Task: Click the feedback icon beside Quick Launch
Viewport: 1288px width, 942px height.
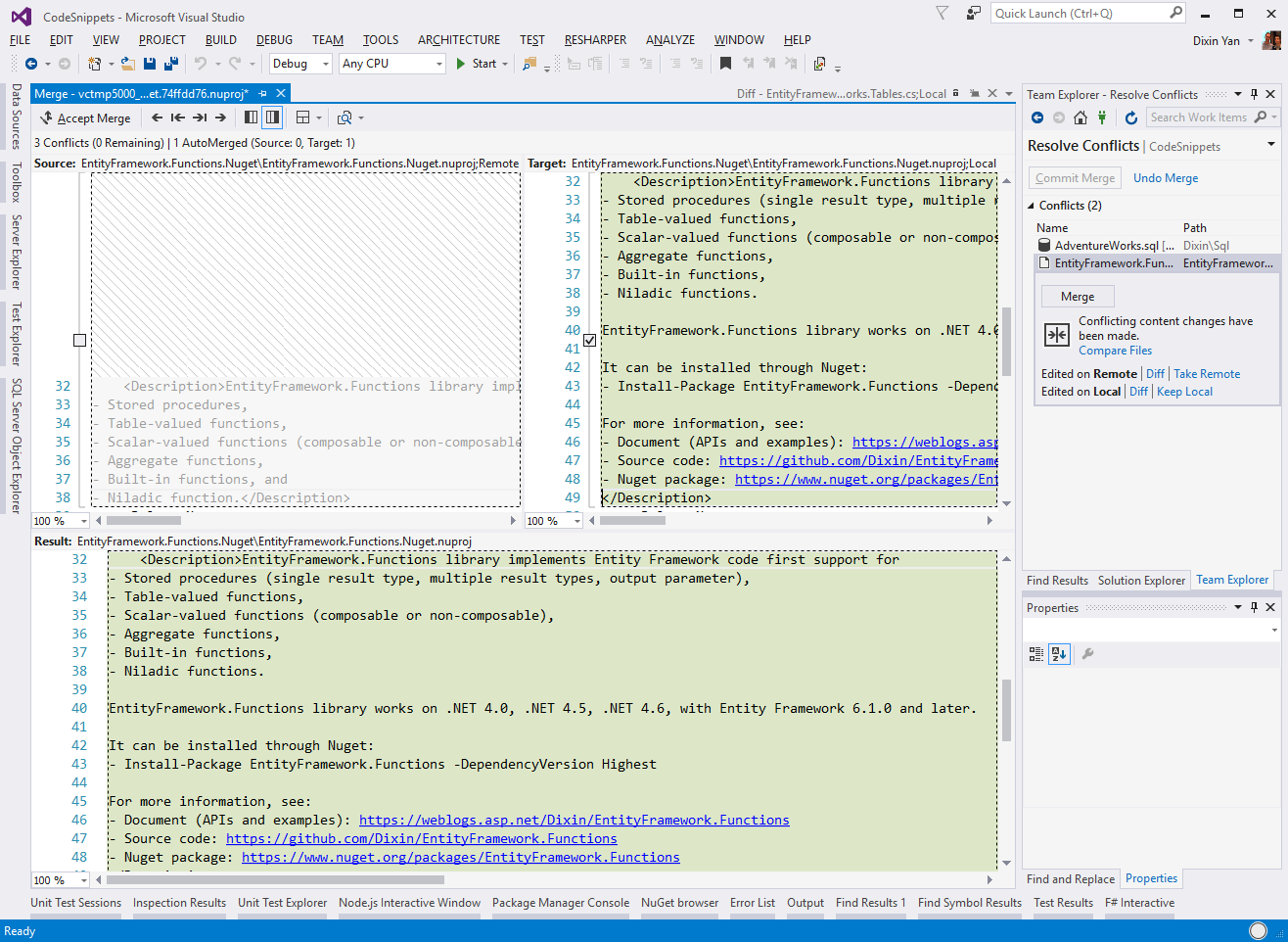Action: point(973,13)
